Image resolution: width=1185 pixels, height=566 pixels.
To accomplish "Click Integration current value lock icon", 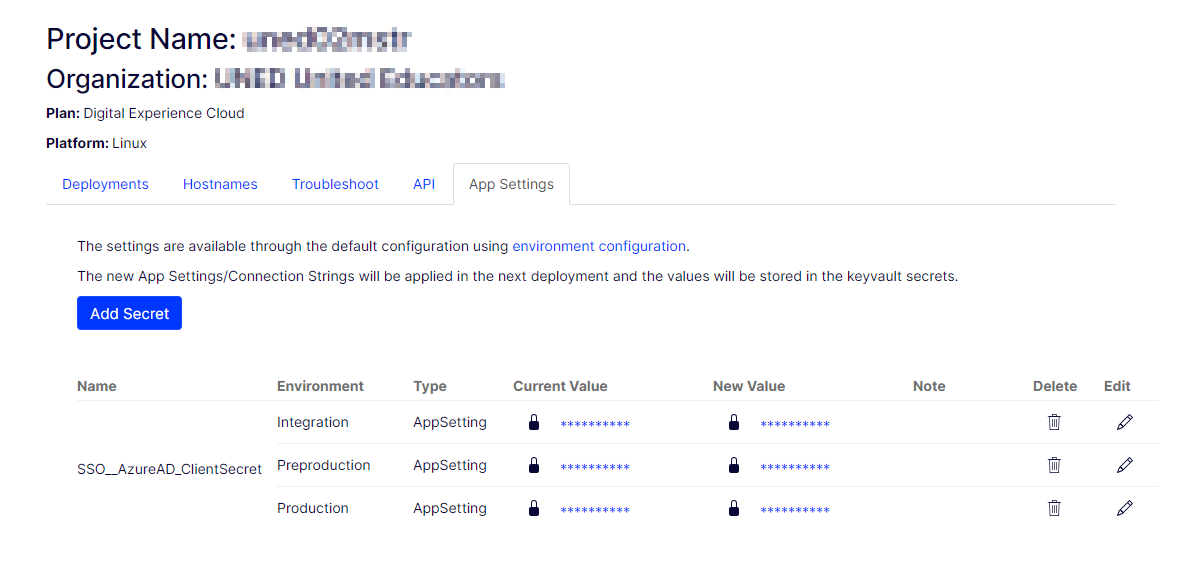I will click(x=534, y=422).
